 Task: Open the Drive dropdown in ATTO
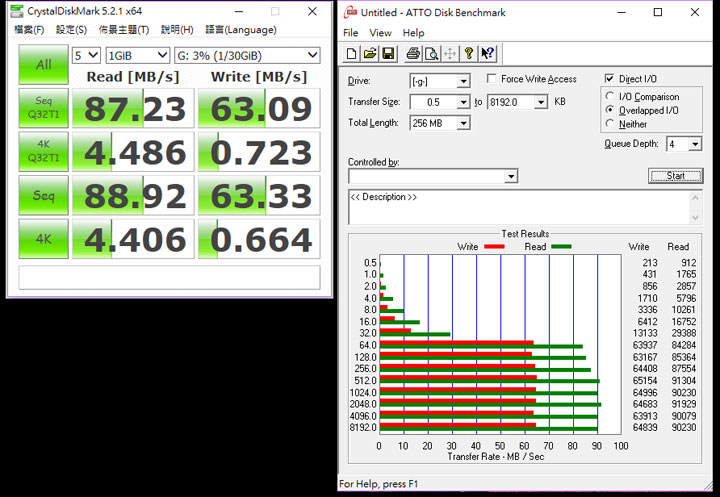(463, 81)
